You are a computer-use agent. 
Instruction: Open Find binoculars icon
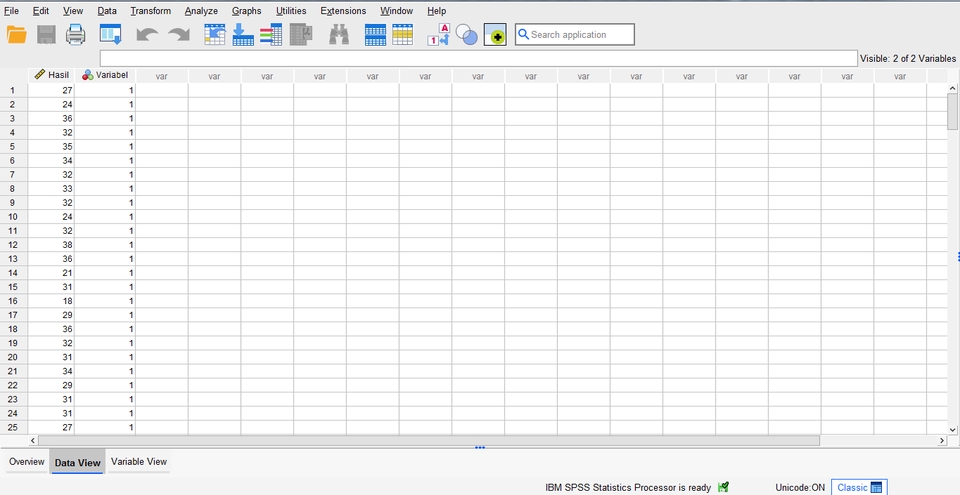339,34
